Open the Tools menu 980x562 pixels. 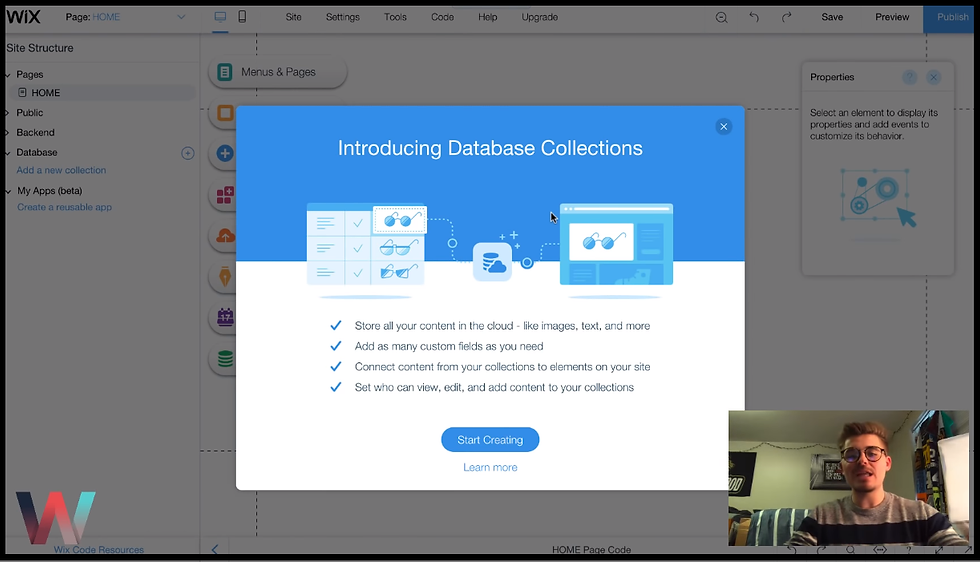395,17
